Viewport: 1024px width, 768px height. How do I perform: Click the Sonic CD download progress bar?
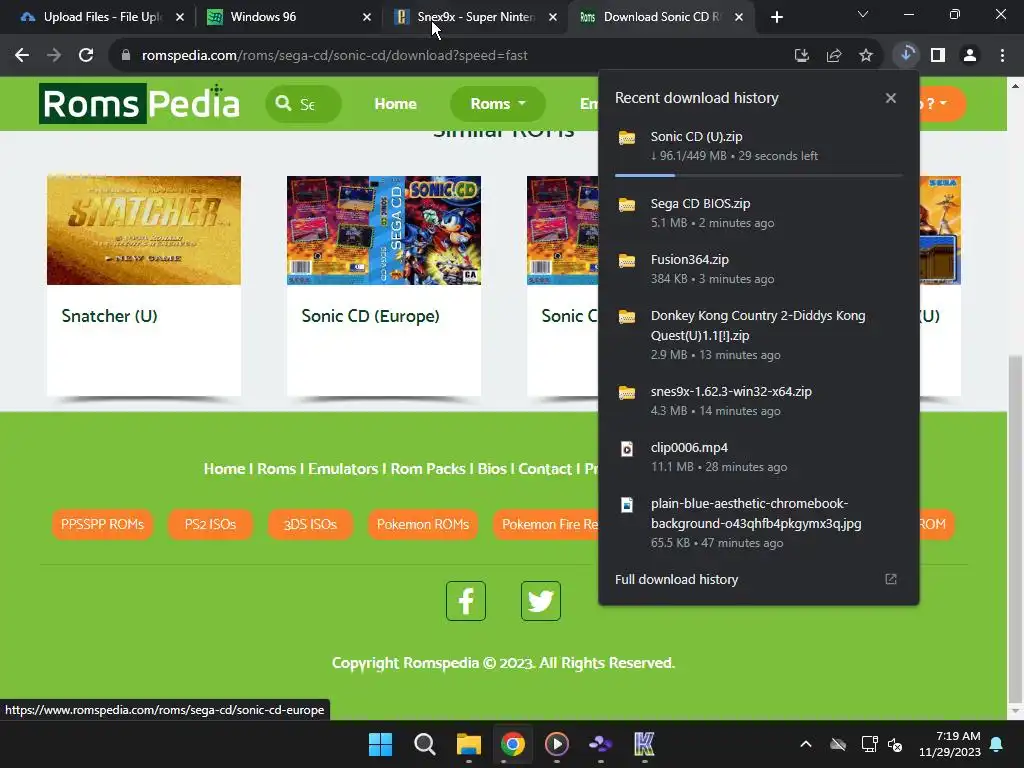[758, 175]
